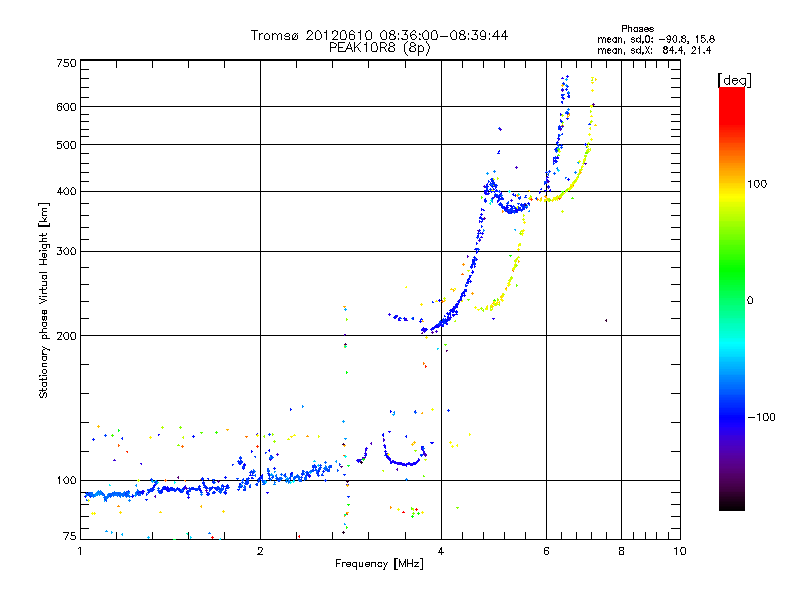Click the '100' colorbar tick label
The width and height of the screenshot is (800, 600).
(757, 184)
